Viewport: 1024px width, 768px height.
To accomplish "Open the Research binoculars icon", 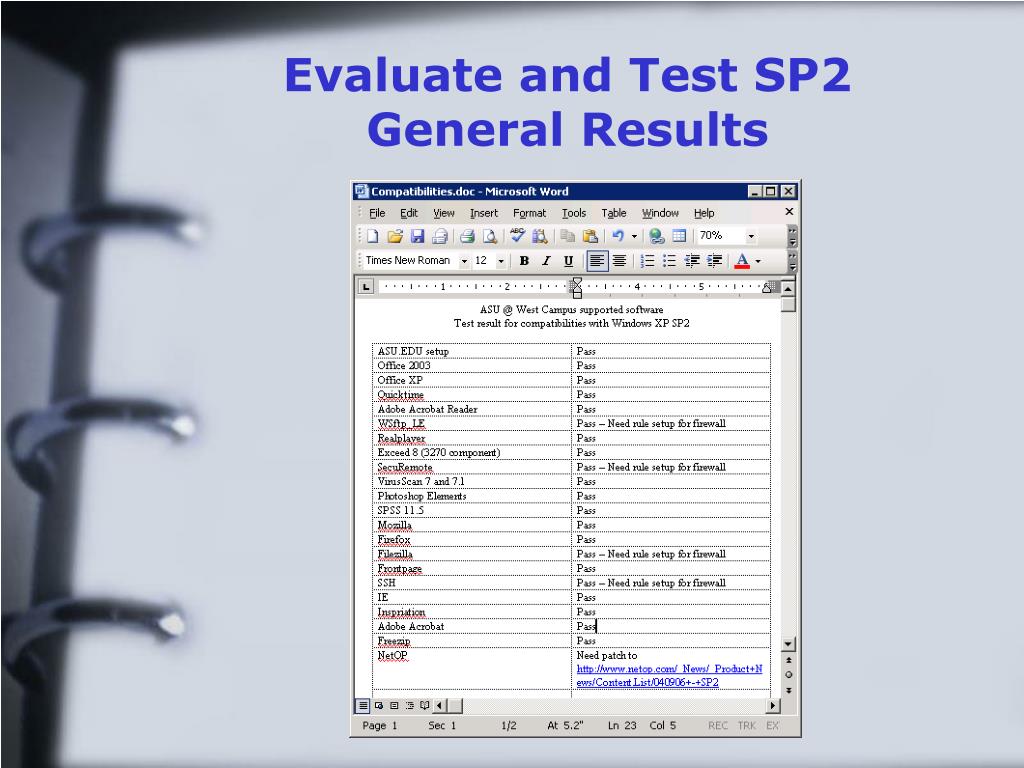I will [539, 236].
